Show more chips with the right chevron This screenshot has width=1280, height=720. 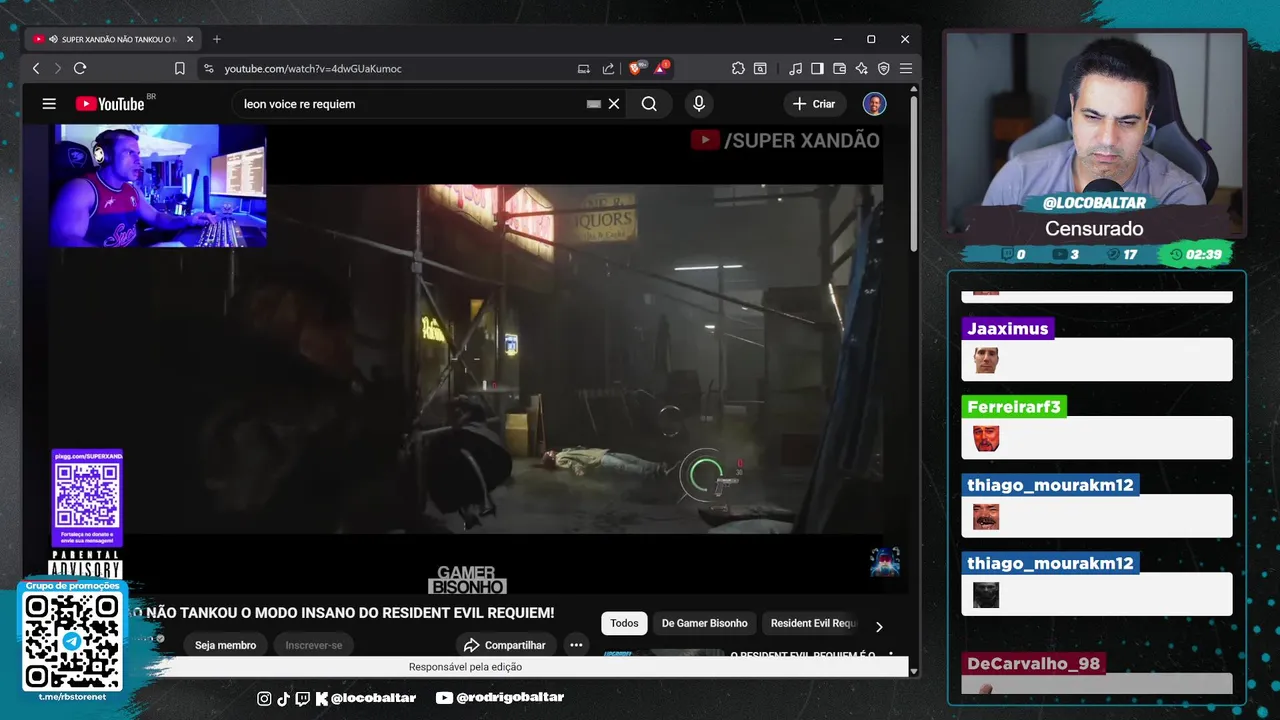click(x=879, y=627)
